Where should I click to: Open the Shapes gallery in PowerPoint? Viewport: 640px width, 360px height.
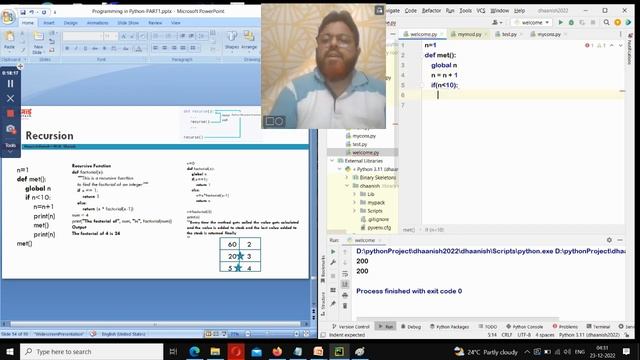coord(231,41)
